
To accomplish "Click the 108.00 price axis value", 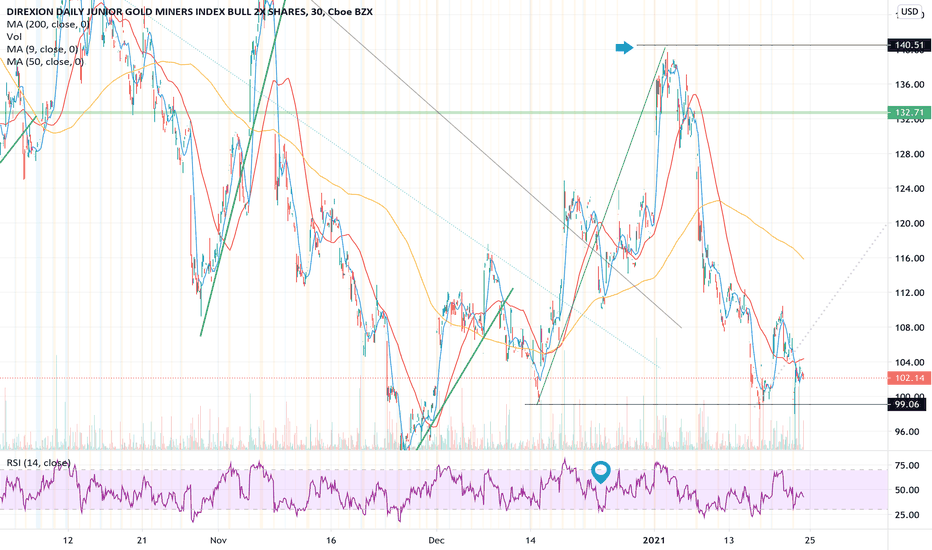I will 909,328.
